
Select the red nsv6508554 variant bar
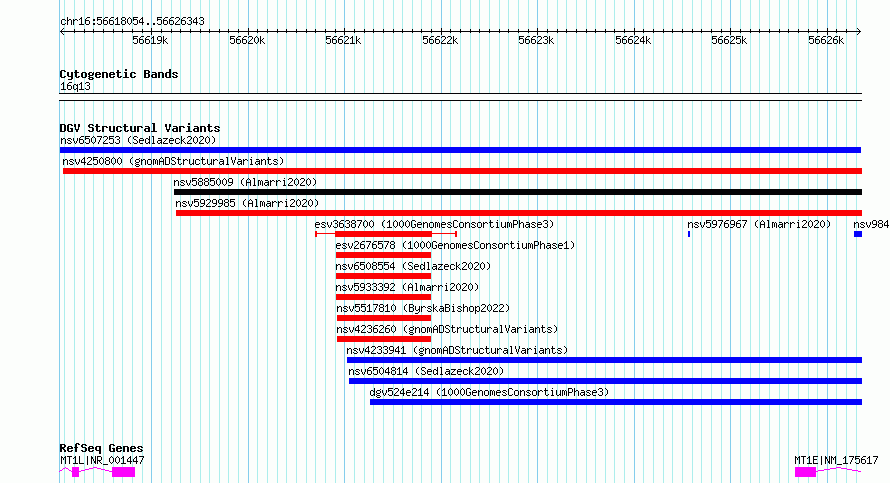point(383,276)
